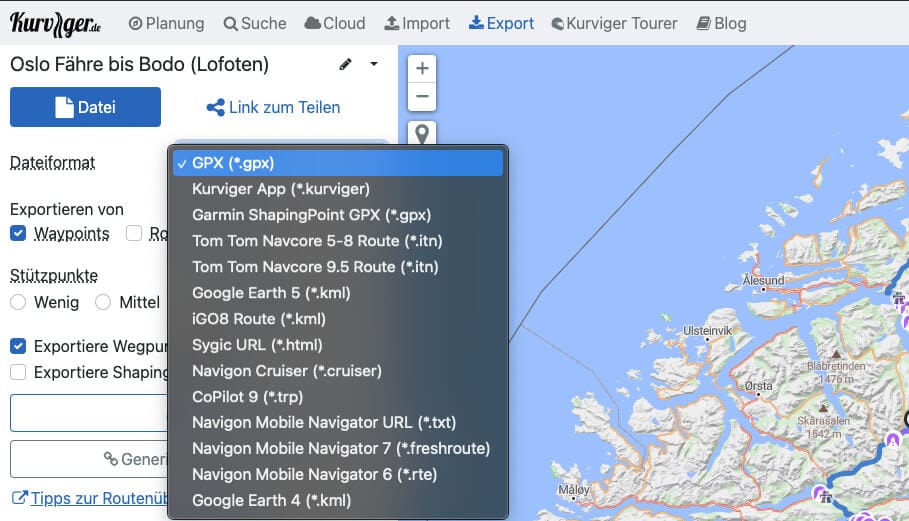
Task: Select Google Earth 5 (*.kml) option
Action: [x=271, y=292]
